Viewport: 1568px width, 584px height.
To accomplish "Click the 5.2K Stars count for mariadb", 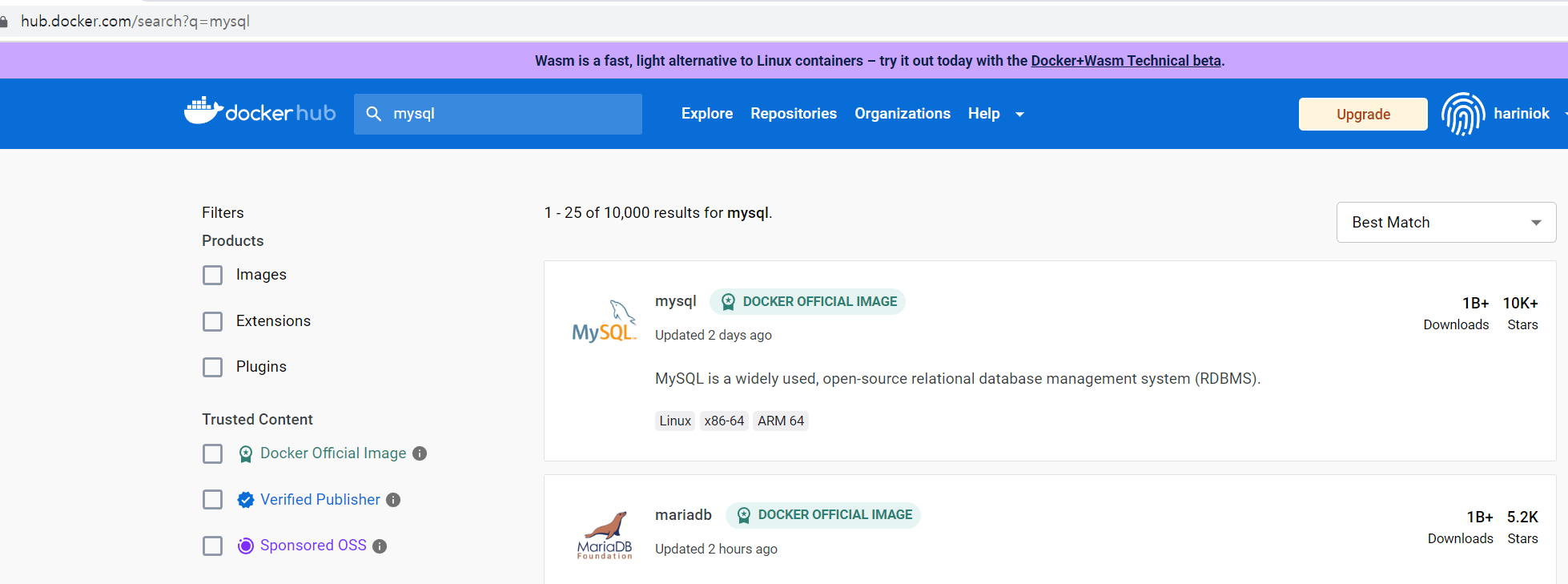I will [1522, 527].
